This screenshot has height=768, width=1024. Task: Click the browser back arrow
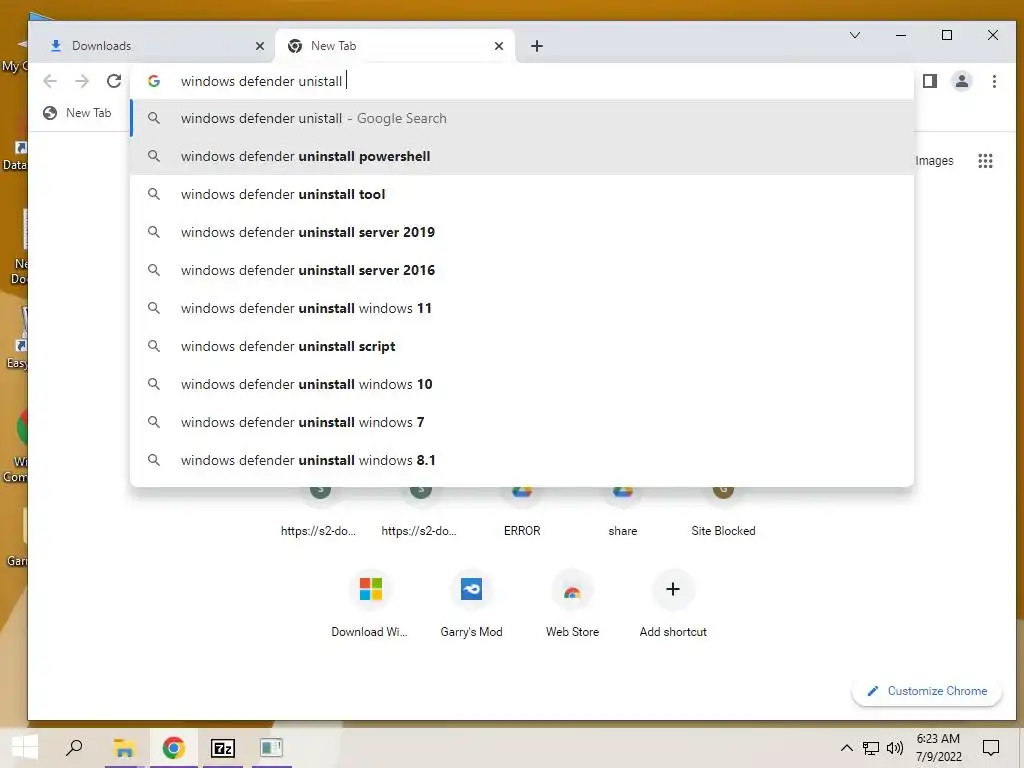[x=50, y=81]
